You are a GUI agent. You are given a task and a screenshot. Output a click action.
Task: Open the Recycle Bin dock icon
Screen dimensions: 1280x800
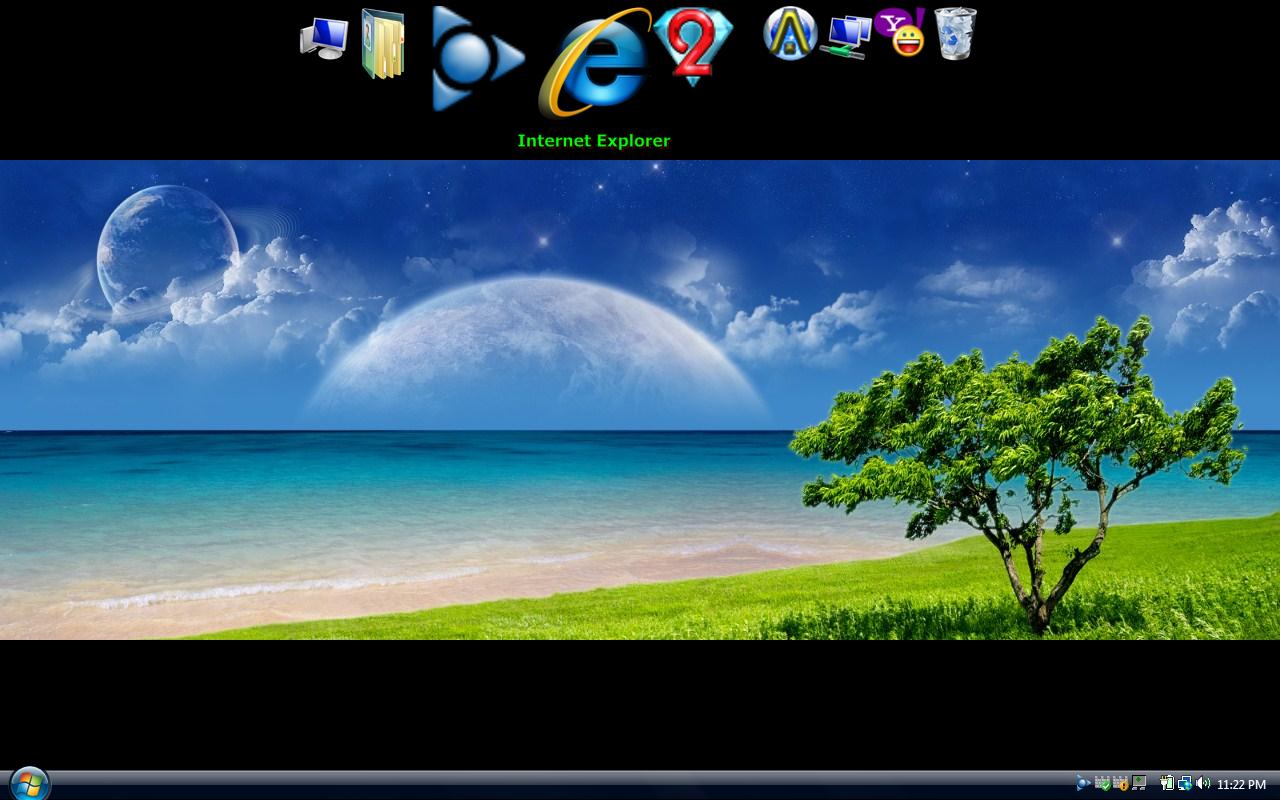(955, 33)
